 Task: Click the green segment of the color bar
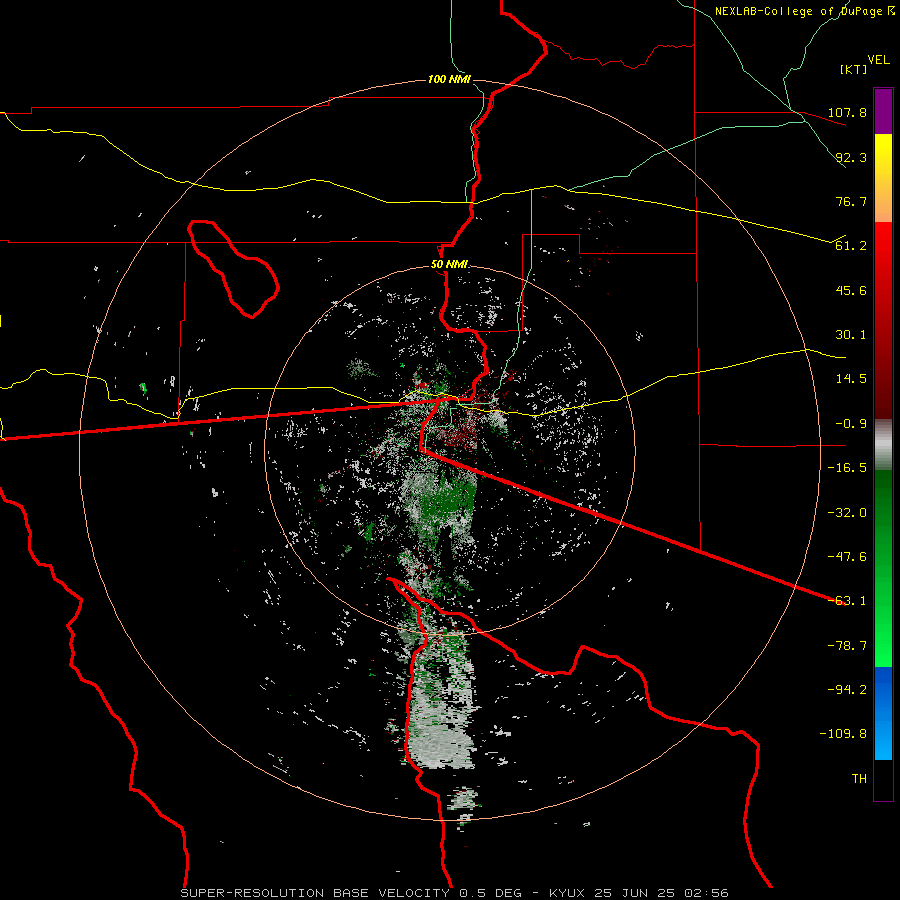pos(883,568)
